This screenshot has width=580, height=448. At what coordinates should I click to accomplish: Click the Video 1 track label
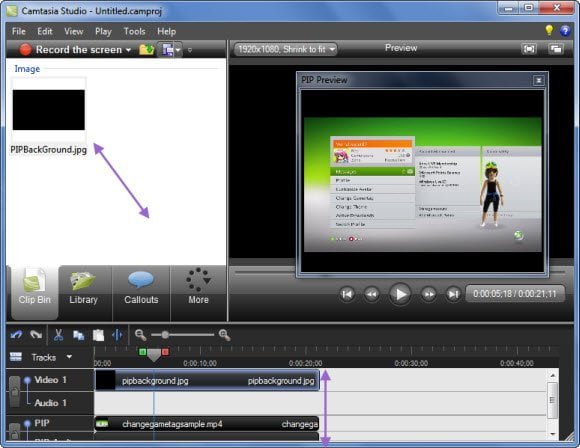(50, 380)
